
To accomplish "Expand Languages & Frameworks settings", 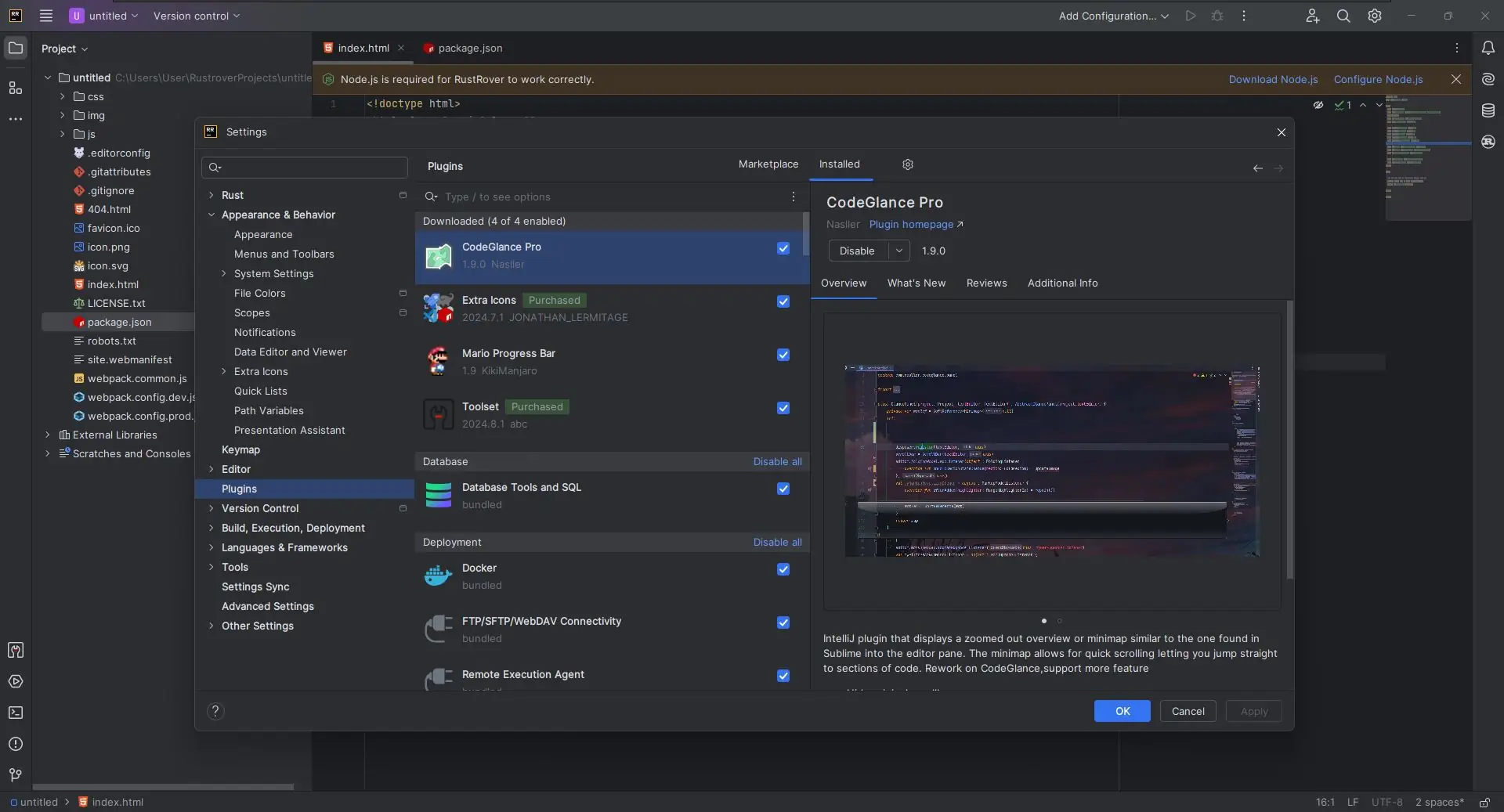I will [211, 547].
